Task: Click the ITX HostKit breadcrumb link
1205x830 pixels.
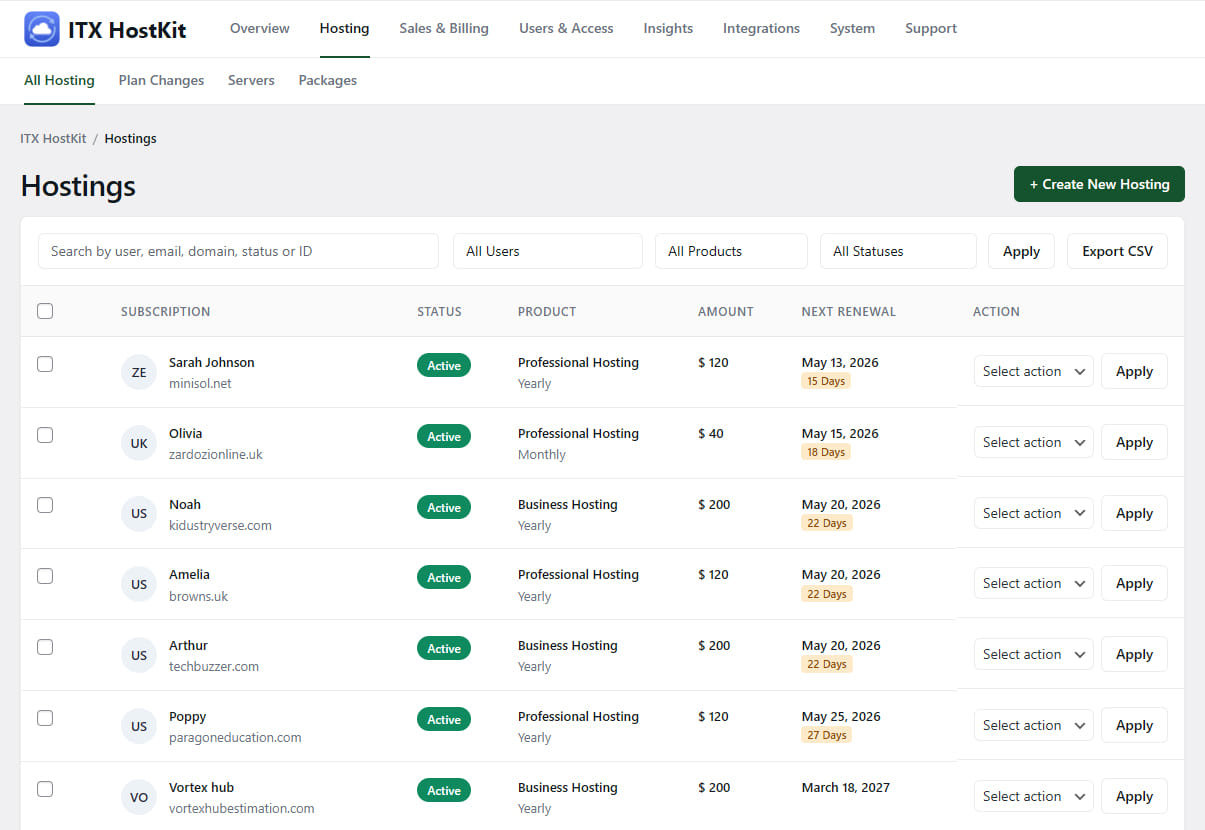Action: click(x=53, y=138)
